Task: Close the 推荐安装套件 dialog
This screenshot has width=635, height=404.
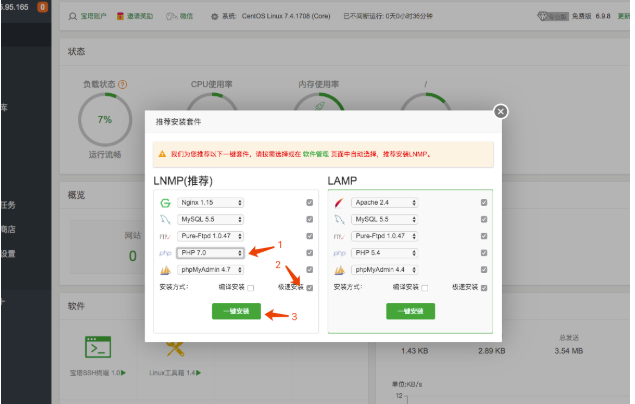Action: (x=501, y=112)
